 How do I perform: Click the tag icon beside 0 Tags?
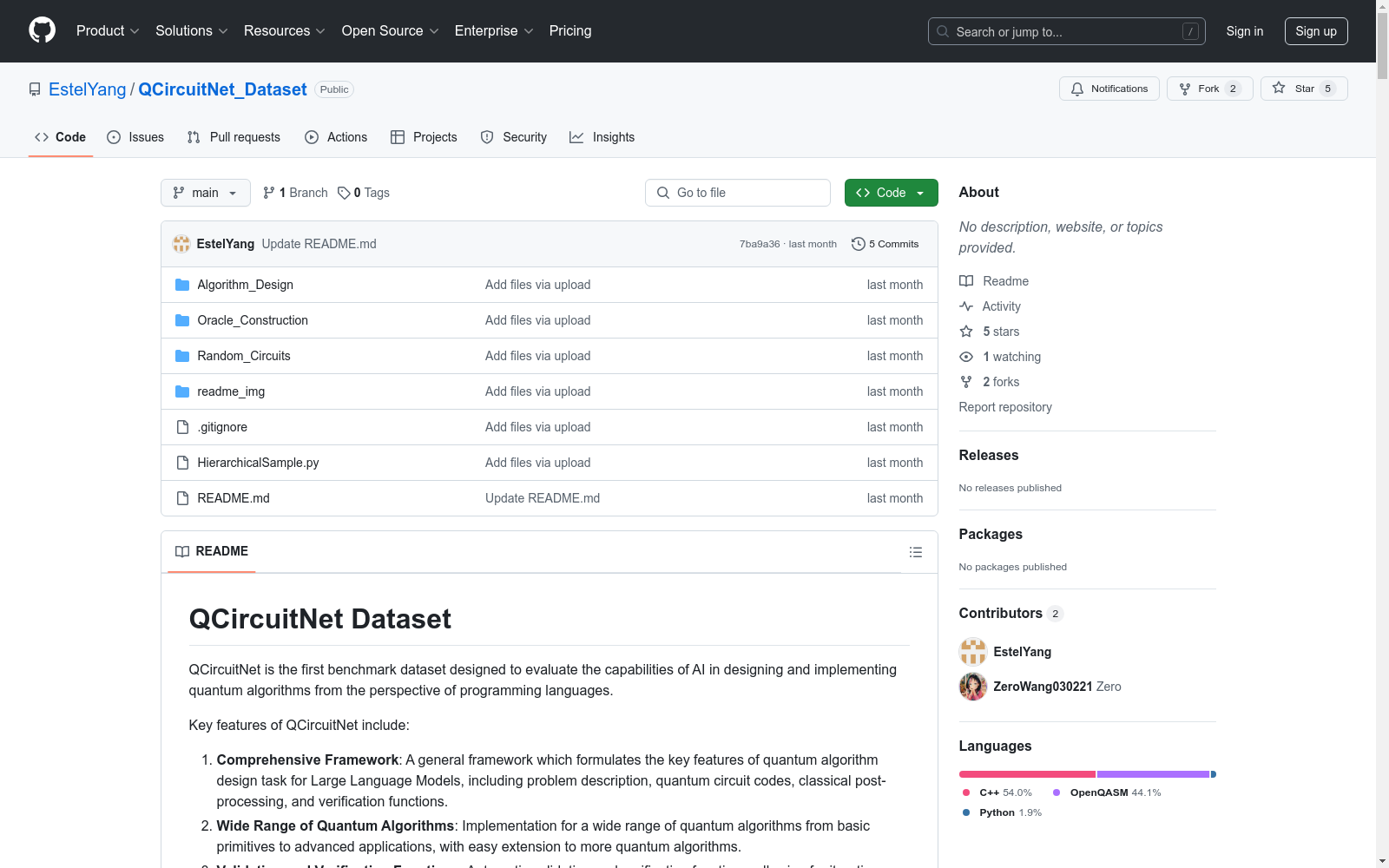[x=344, y=193]
